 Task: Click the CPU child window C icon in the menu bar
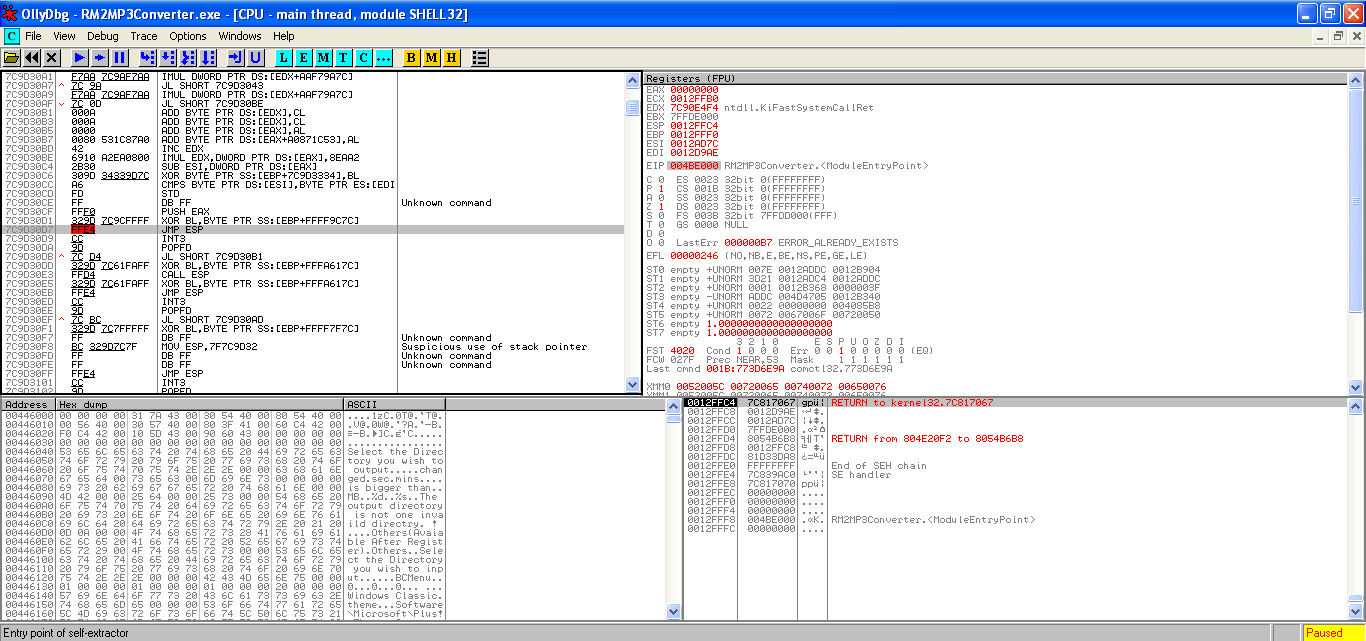[11, 36]
